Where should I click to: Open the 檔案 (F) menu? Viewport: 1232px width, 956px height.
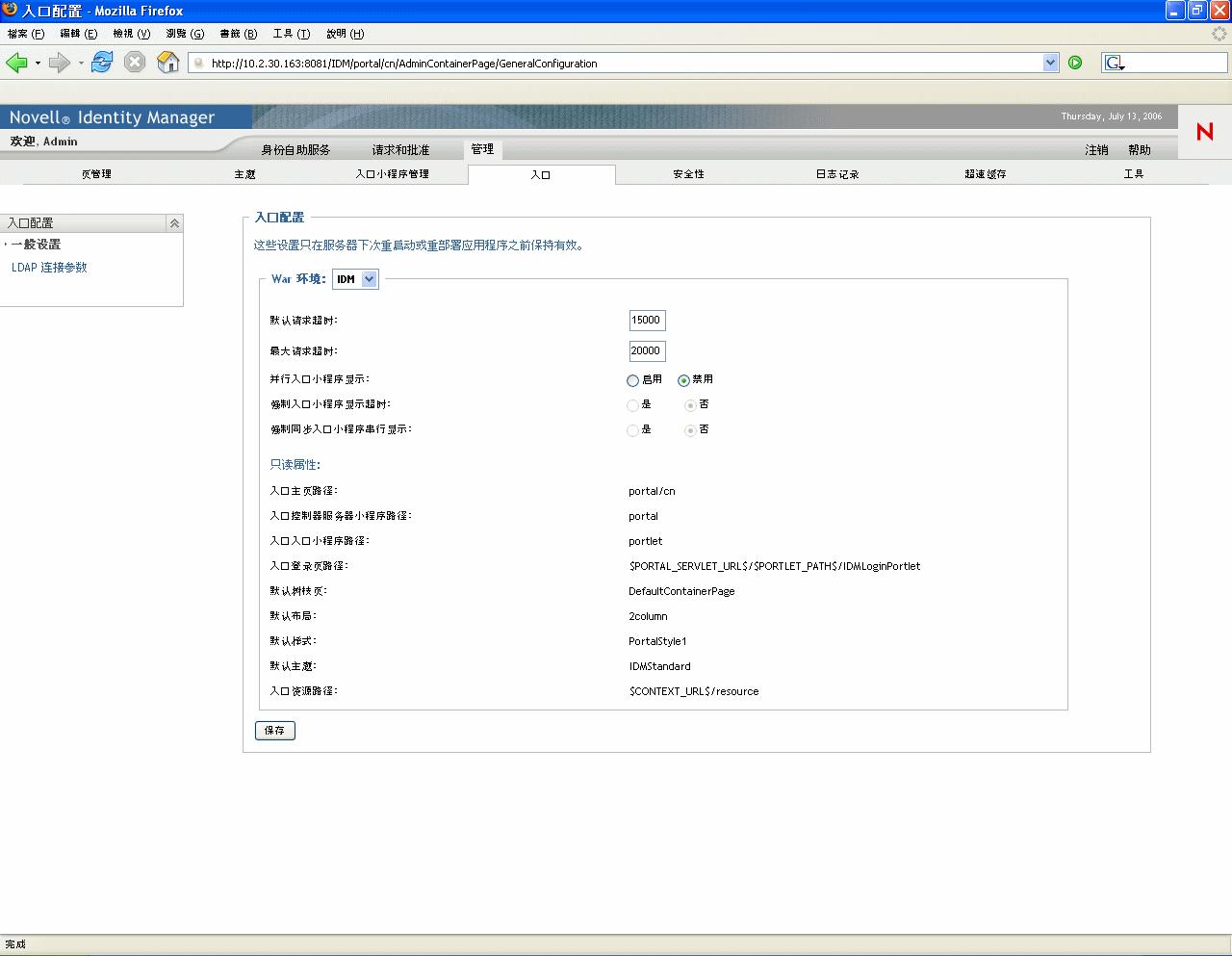26,34
